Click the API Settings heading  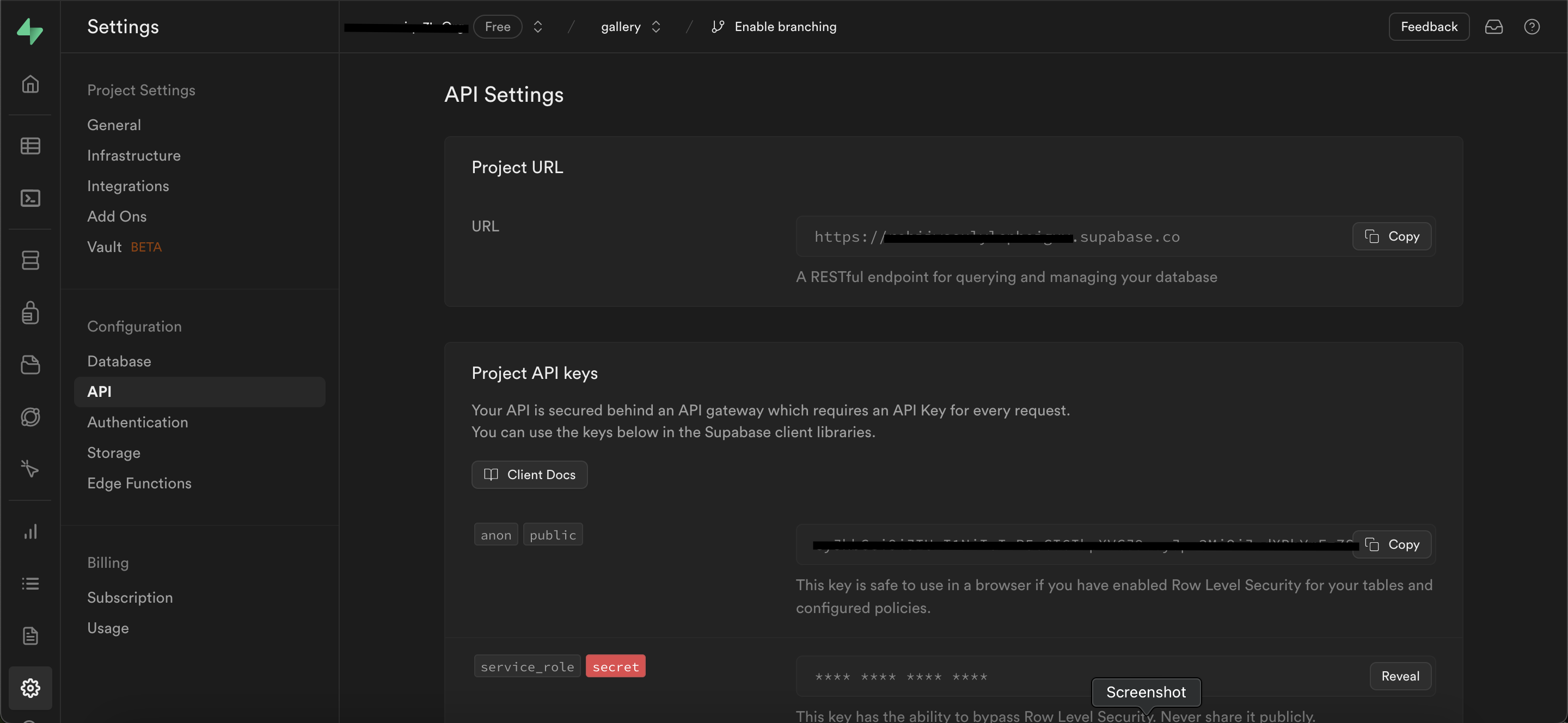504,94
